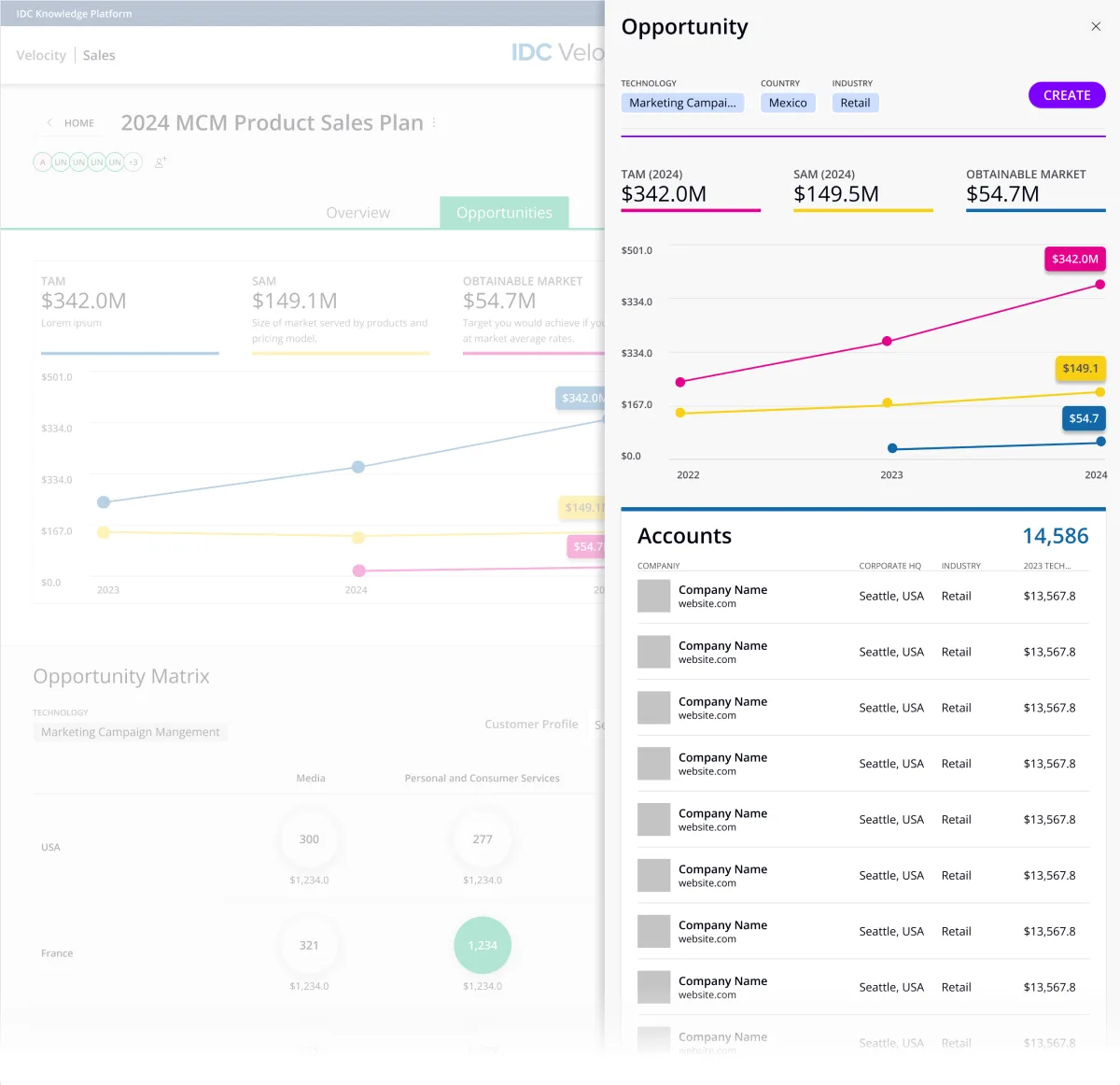Select the pink $342.0M chart label
The width and height of the screenshot is (1120, 1085).
point(1074,259)
